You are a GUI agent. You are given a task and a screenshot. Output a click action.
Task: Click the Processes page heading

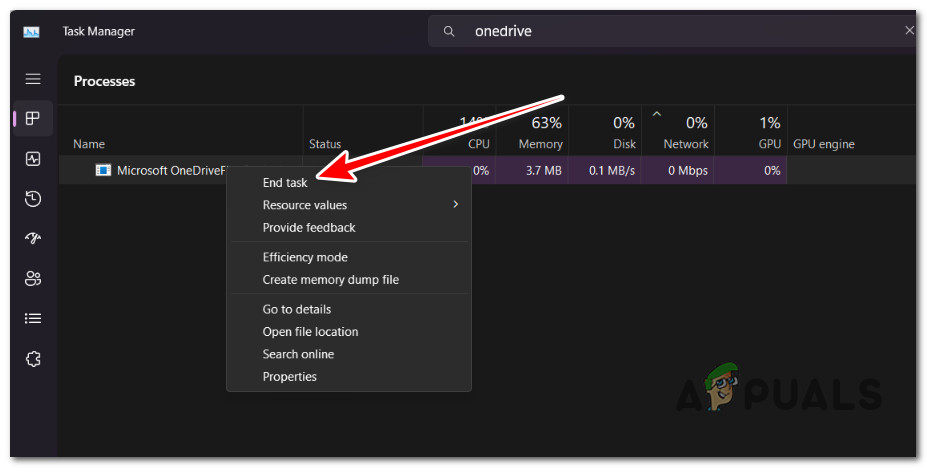tap(105, 82)
